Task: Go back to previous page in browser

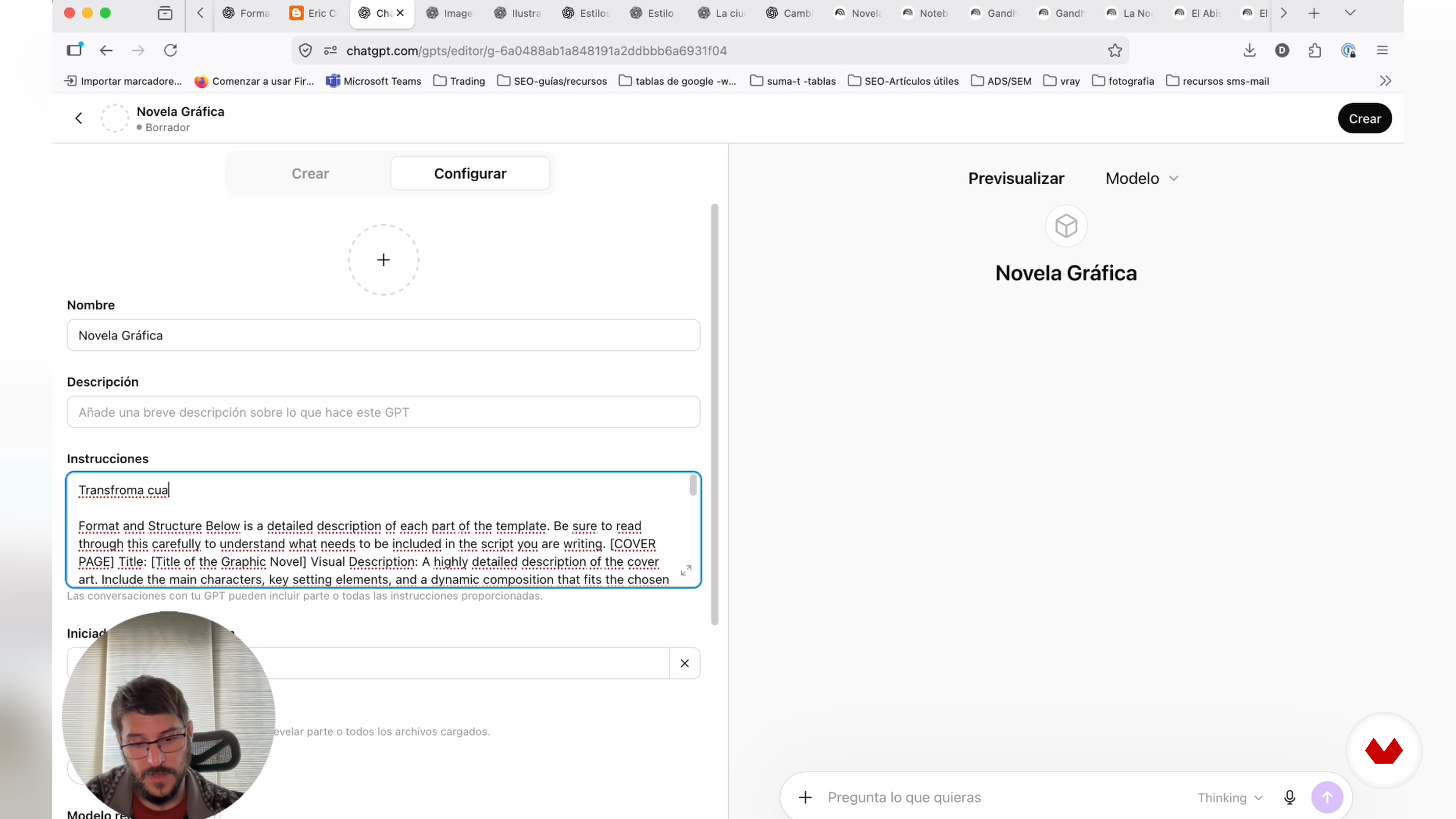Action: pyautogui.click(x=106, y=50)
